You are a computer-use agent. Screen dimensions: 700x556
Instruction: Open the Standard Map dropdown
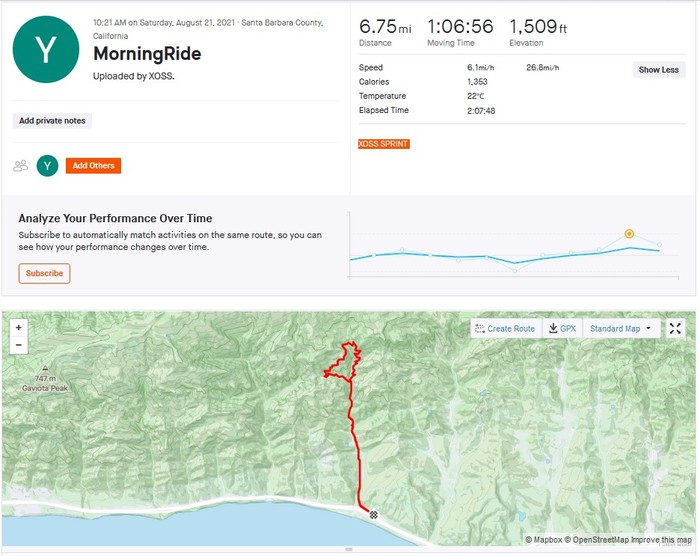(x=620, y=328)
